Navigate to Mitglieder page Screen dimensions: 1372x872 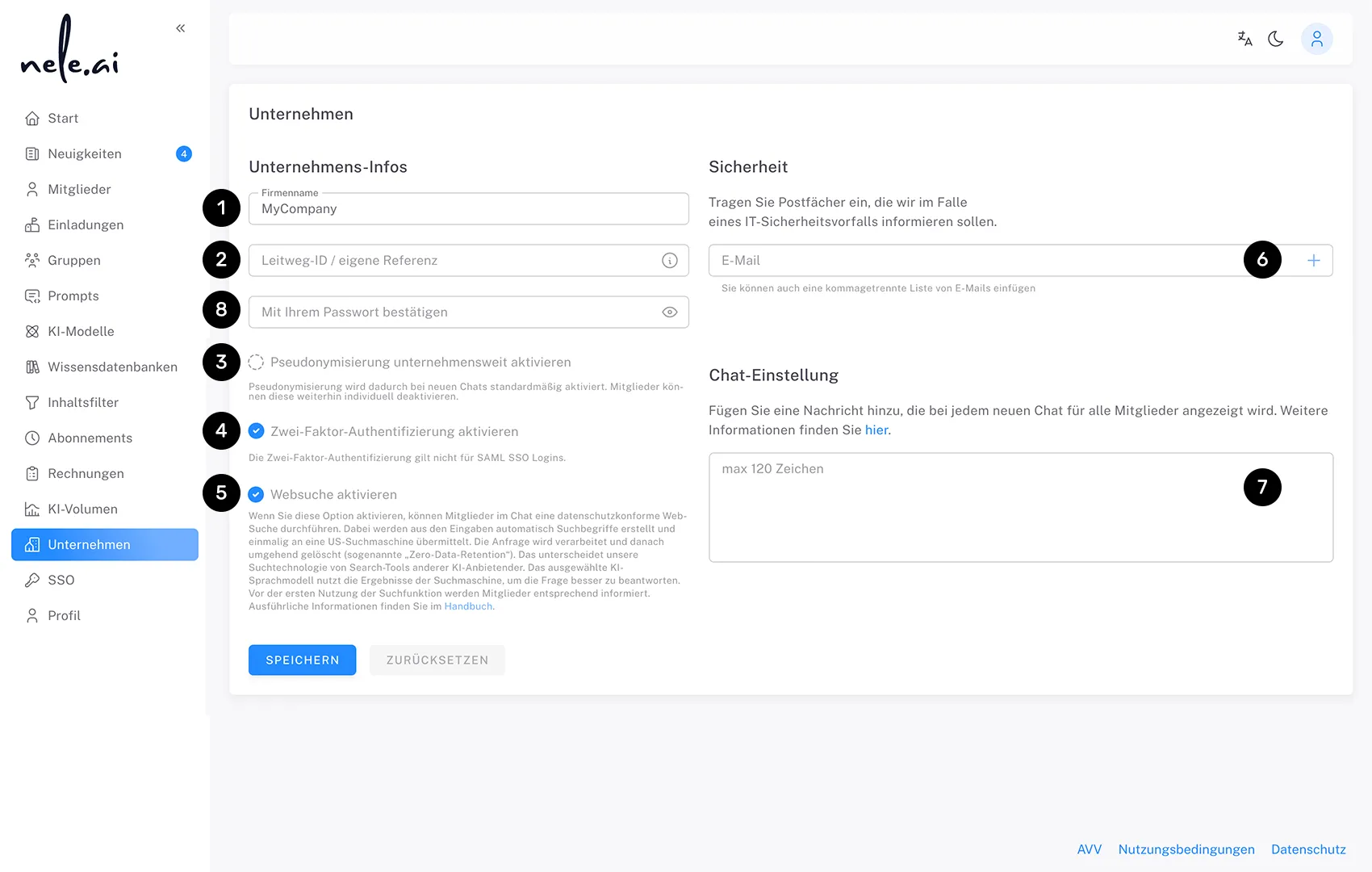pos(79,189)
